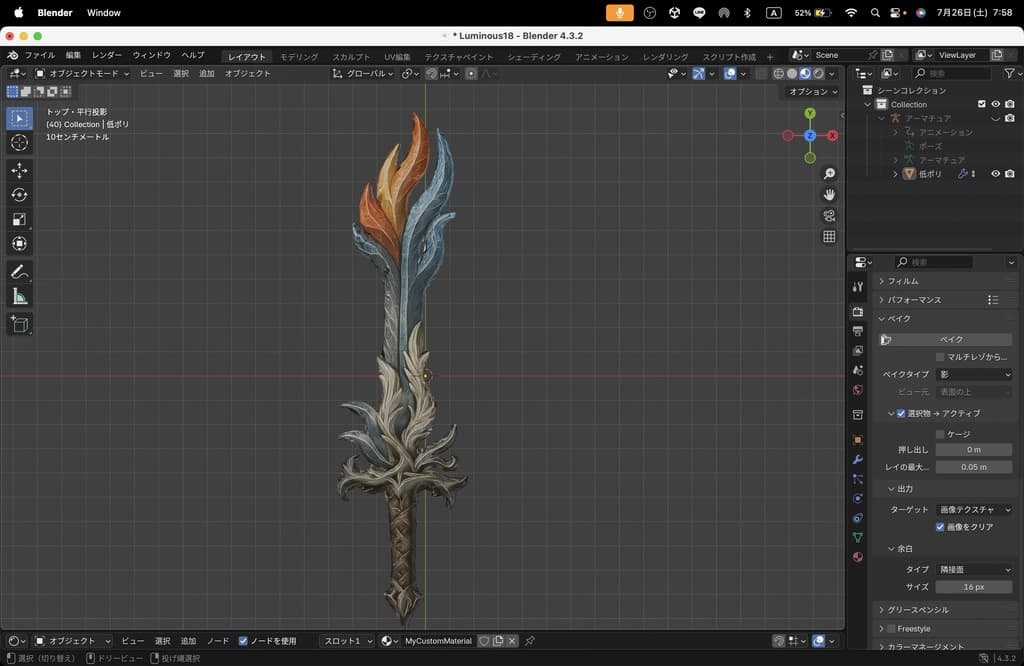Image resolution: width=1024 pixels, height=666 pixels.
Task: Click the ベイク button
Action: point(950,340)
